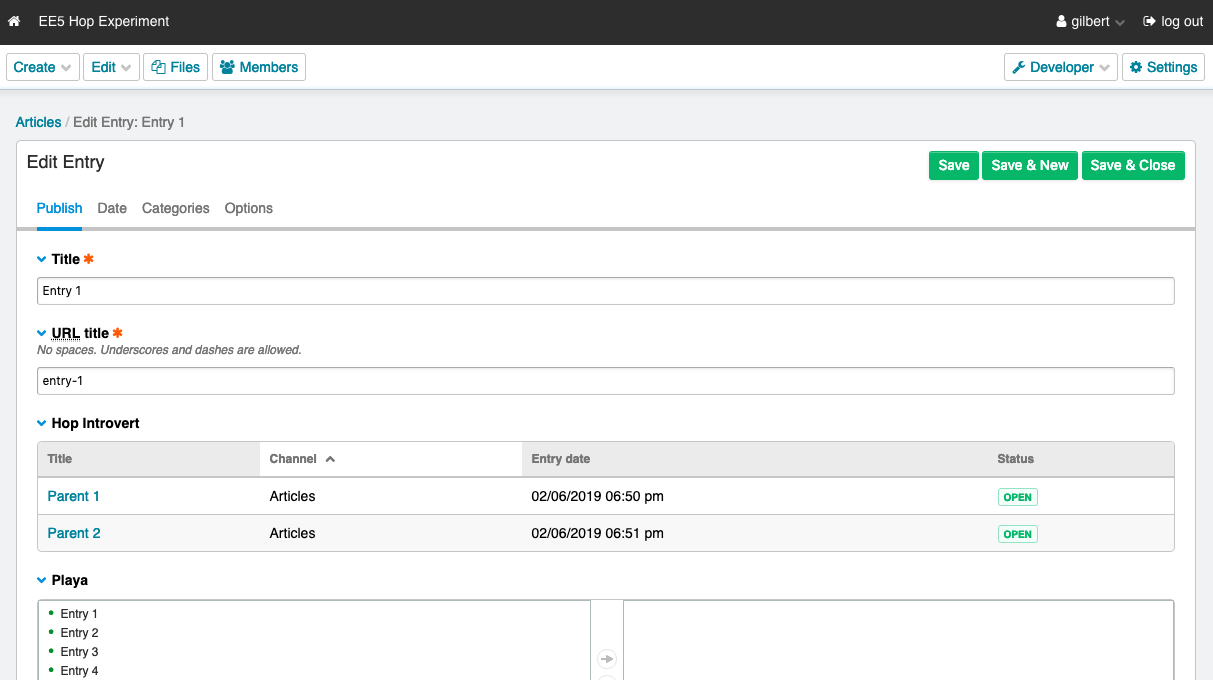
Task: Open the Files button
Action: [x=176, y=67]
